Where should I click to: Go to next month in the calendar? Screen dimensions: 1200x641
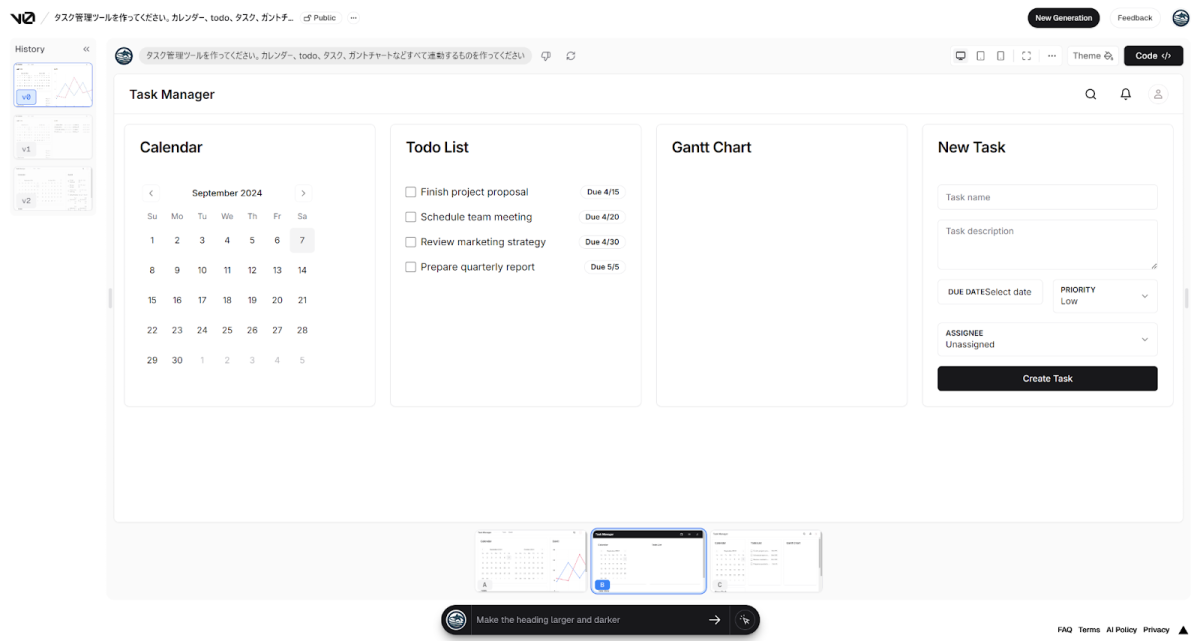(303, 193)
